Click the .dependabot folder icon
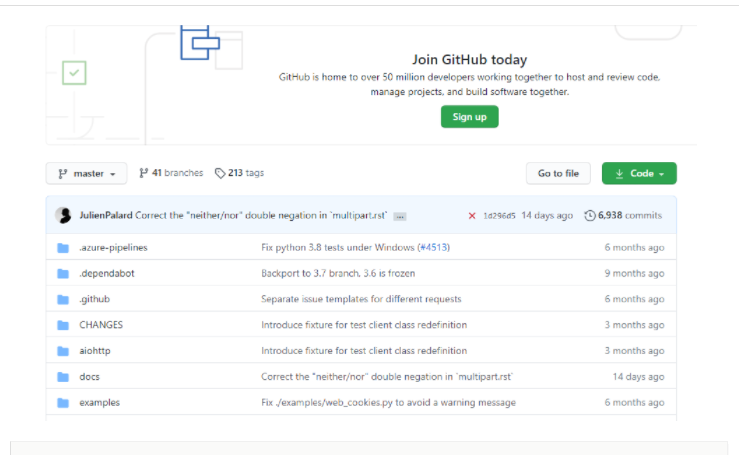 click(63, 273)
